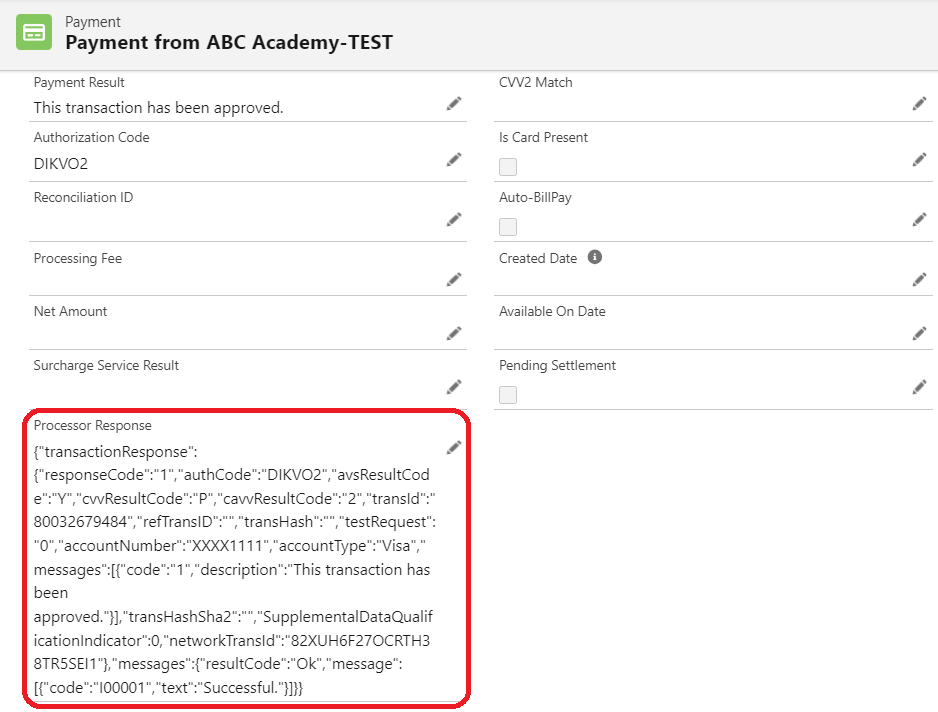Image resolution: width=938 pixels, height=712 pixels.
Task: Click Surcharge Service Result edit pencil
Action: 454,386
